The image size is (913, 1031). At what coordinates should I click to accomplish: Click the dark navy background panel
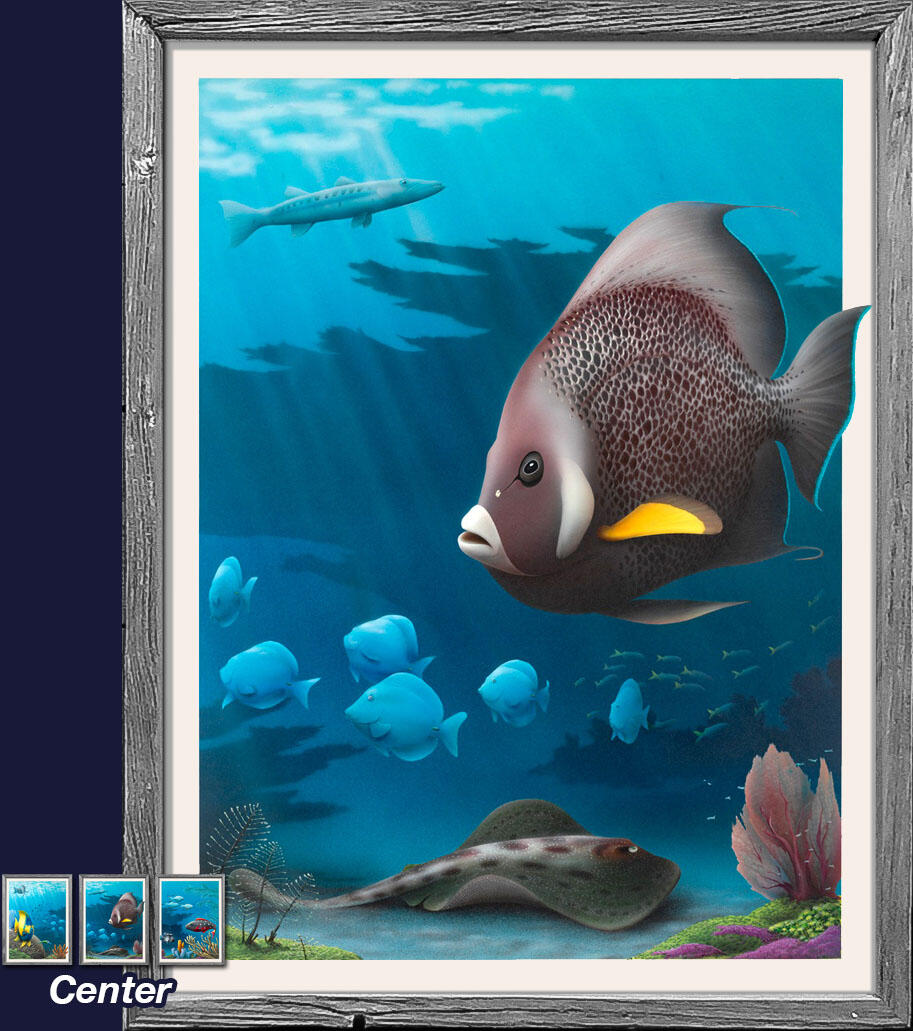(x=60, y=400)
